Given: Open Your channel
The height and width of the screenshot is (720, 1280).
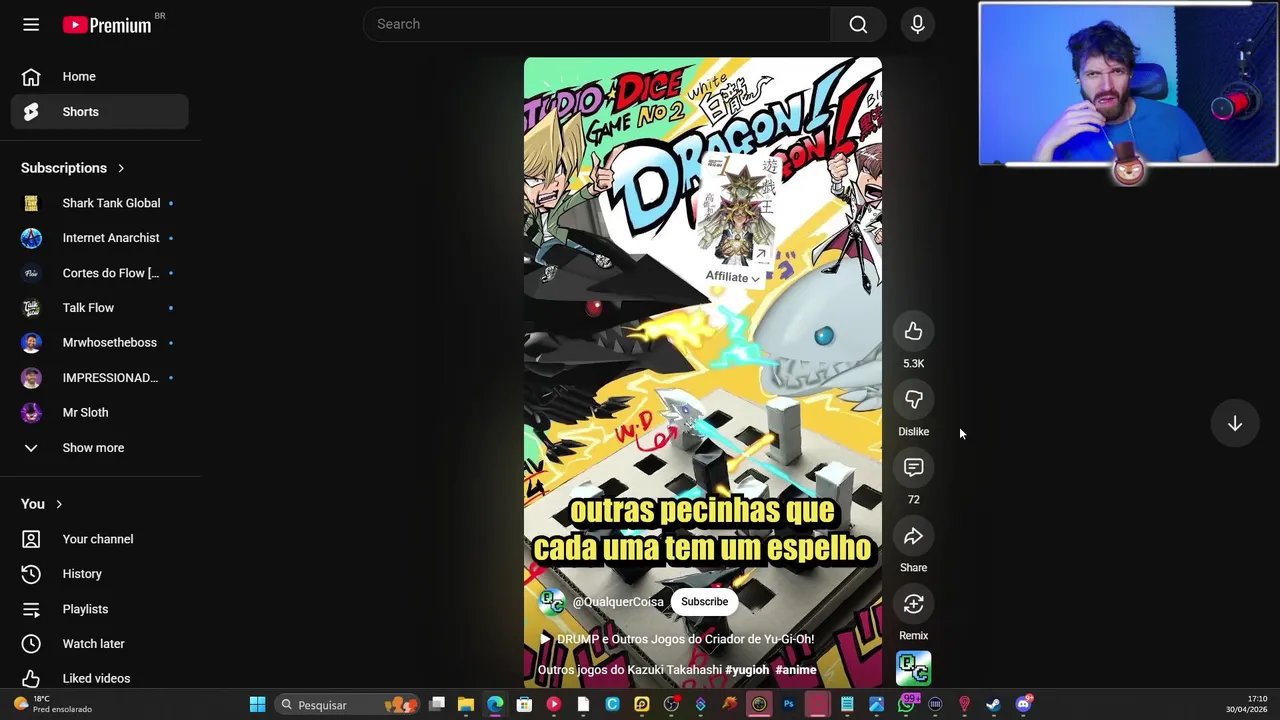Looking at the screenshot, I should 100,539.
